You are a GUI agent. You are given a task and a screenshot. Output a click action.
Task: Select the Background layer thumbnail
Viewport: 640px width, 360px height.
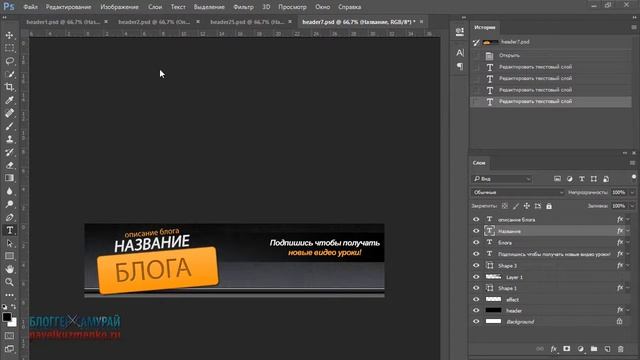pos(493,322)
